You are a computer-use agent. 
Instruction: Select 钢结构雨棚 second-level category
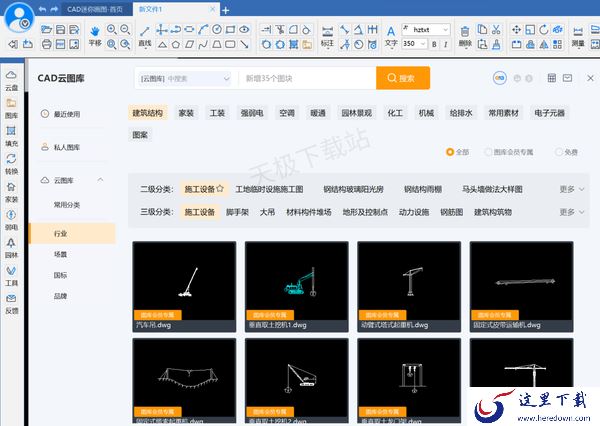pyautogui.click(x=423, y=189)
